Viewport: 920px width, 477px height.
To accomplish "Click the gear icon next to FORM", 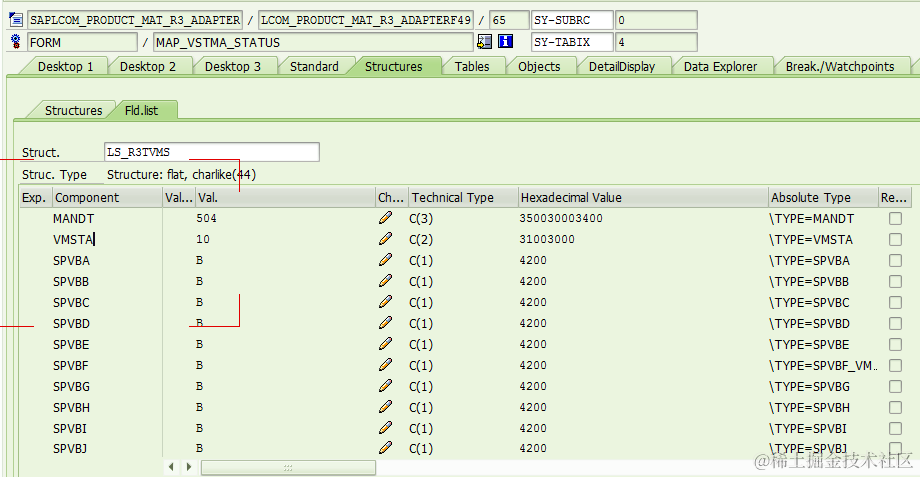I will (16, 42).
